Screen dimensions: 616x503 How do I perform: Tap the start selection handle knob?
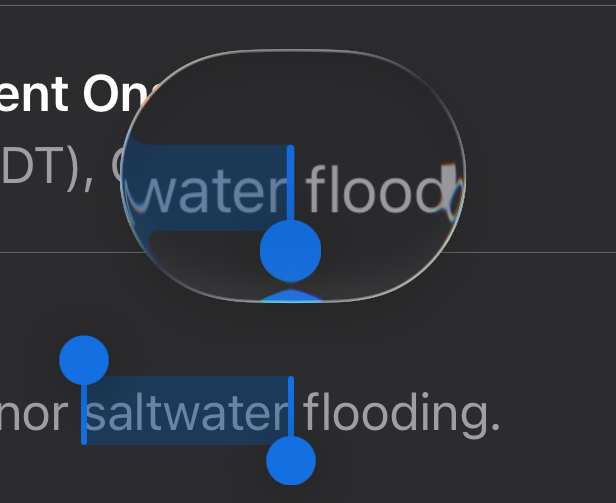coord(84,360)
